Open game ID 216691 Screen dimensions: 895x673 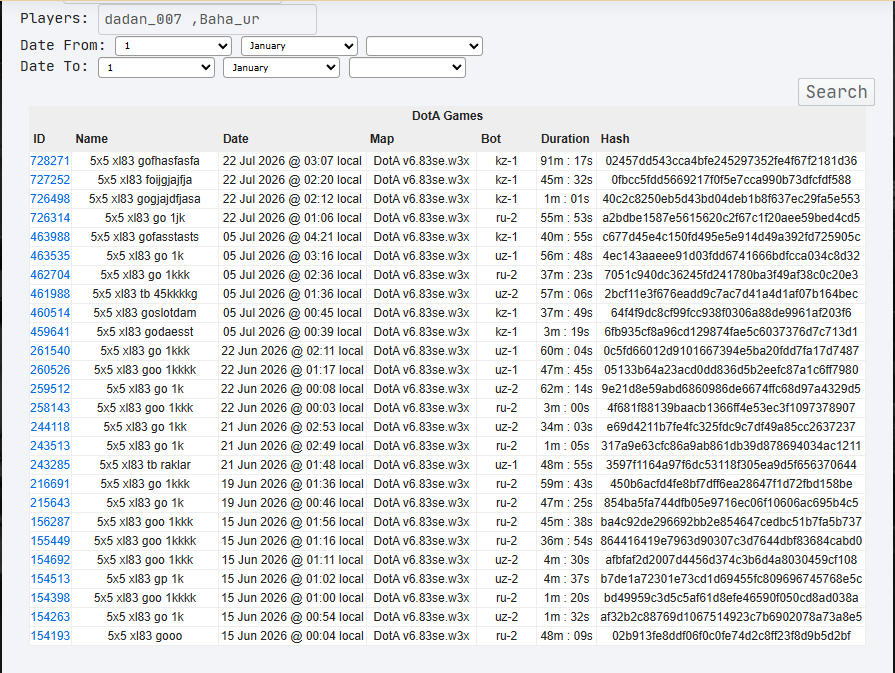(x=50, y=484)
